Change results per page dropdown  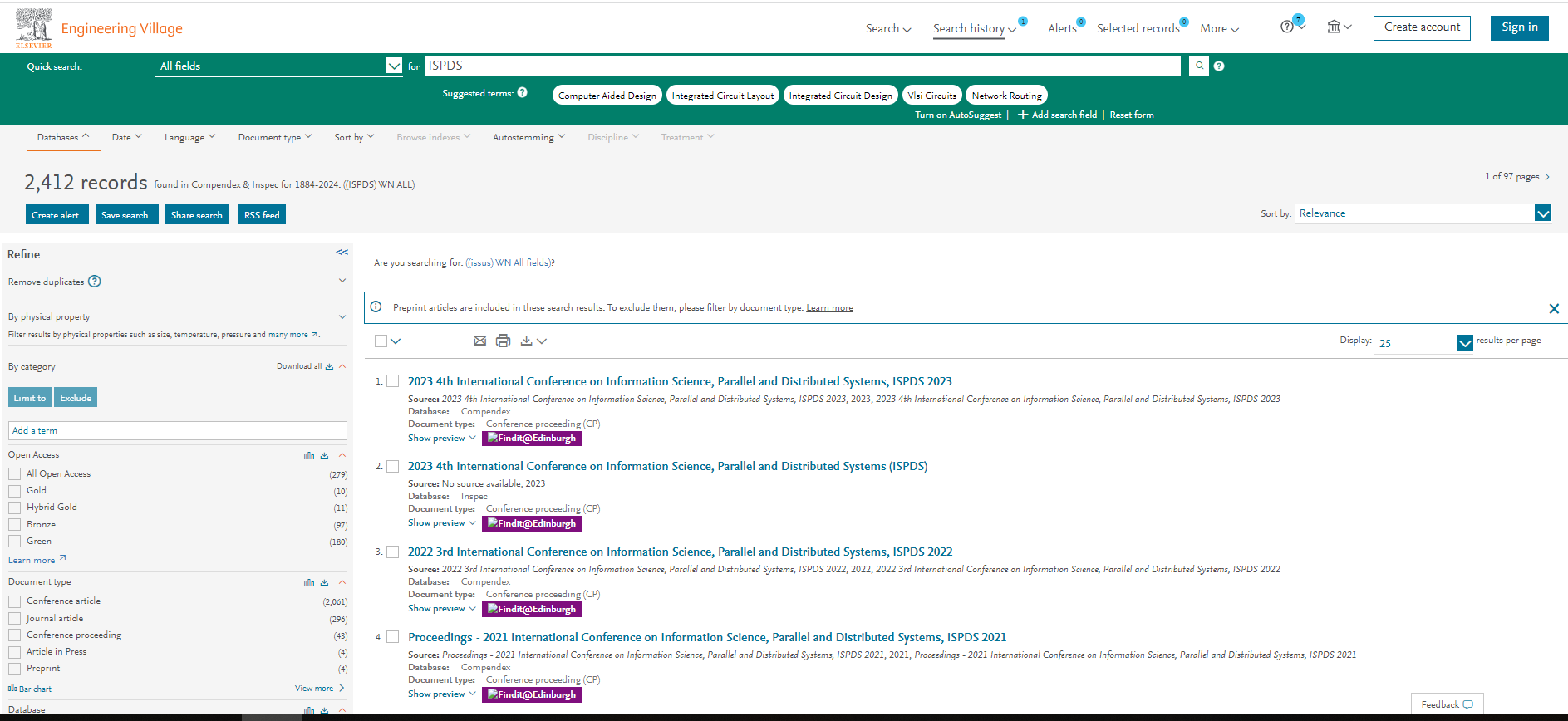[1424, 342]
